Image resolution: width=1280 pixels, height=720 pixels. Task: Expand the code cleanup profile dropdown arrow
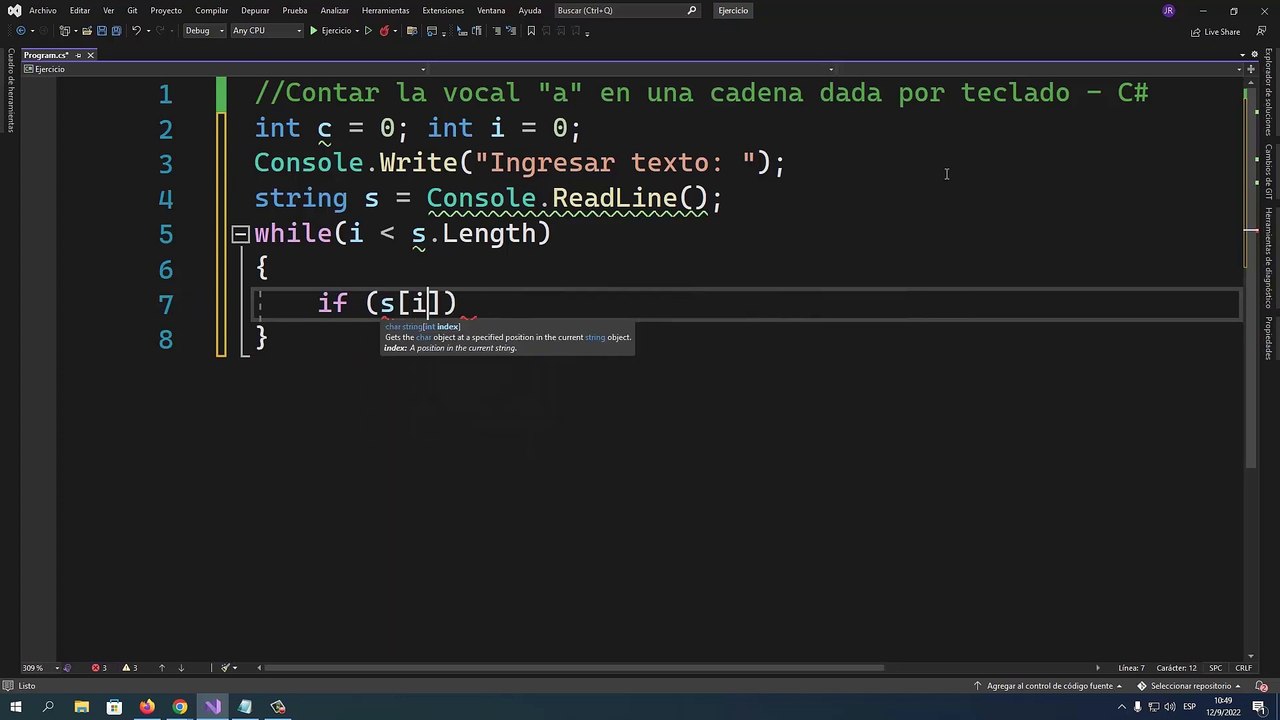tap(235, 668)
